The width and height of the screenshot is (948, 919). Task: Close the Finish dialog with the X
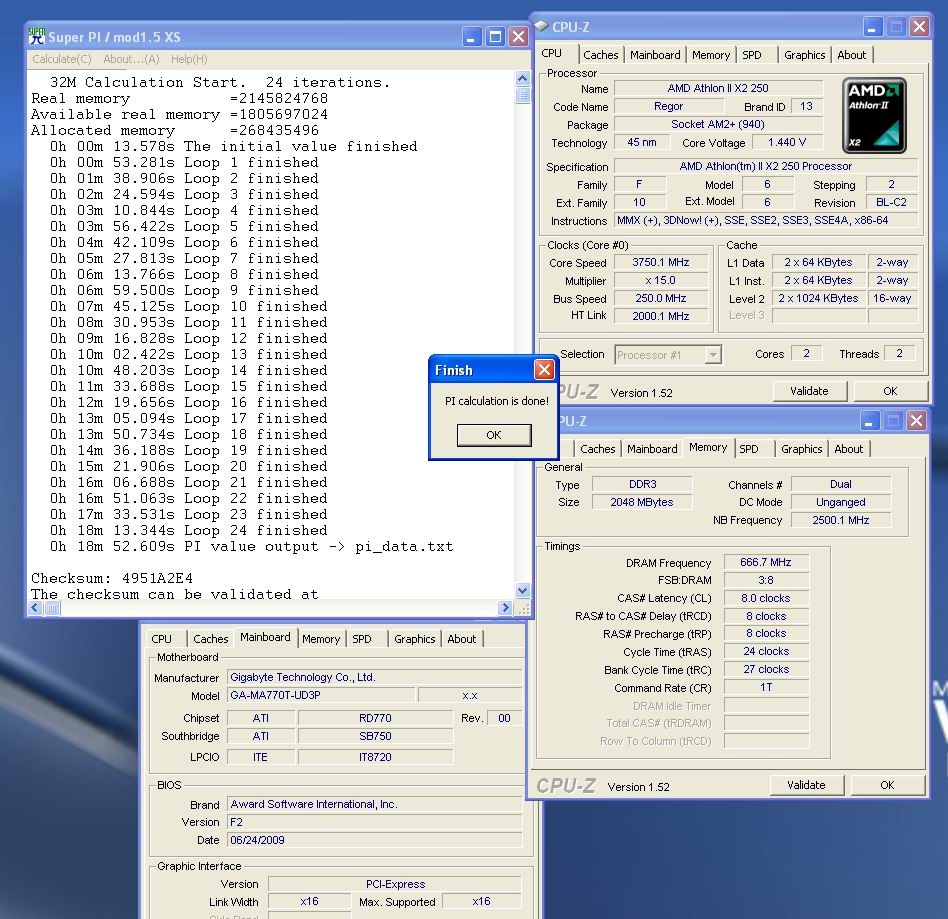point(544,369)
